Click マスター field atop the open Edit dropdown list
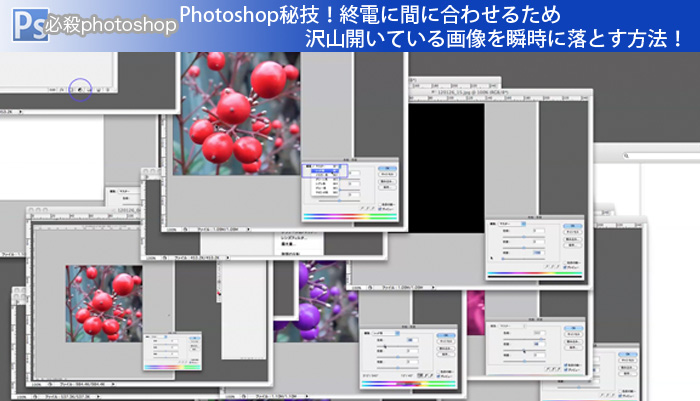This screenshot has width=700, height=401. 325,166
